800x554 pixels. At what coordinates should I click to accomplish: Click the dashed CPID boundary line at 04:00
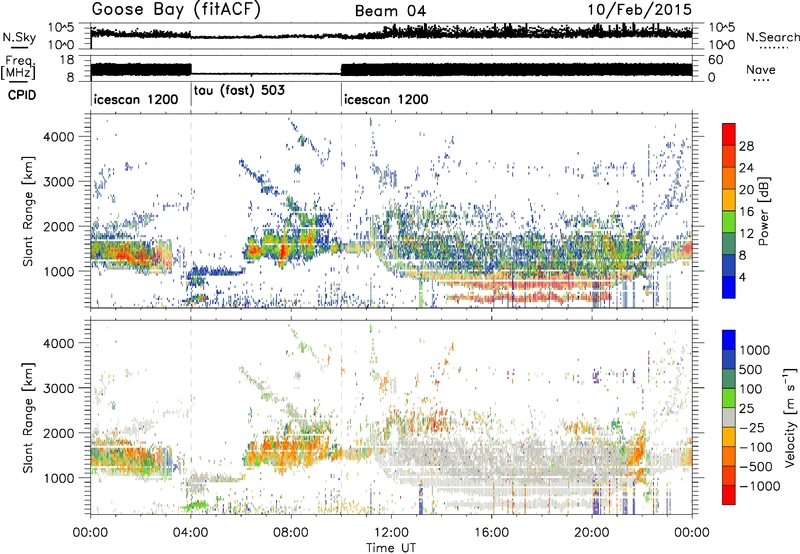click(x=191, y=211)
